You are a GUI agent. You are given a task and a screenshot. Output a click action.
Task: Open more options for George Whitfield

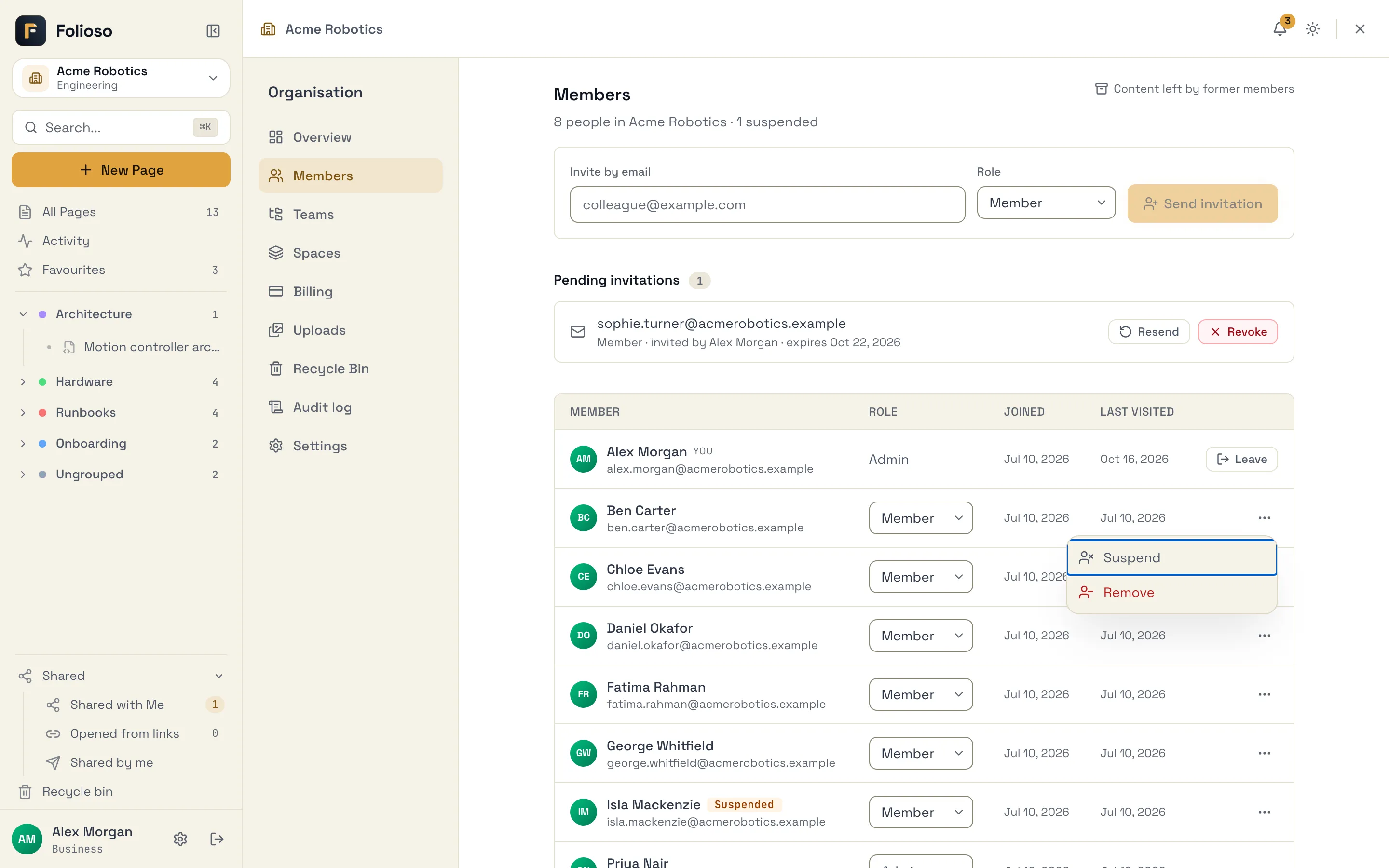pos(1264,753)
